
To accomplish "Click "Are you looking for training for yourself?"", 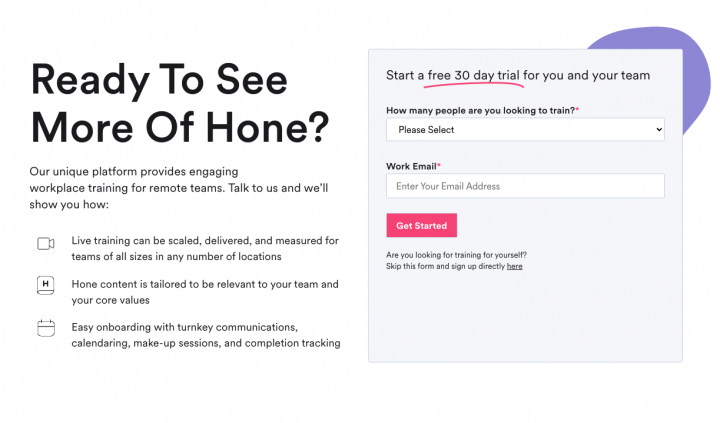I will point(456,255).
